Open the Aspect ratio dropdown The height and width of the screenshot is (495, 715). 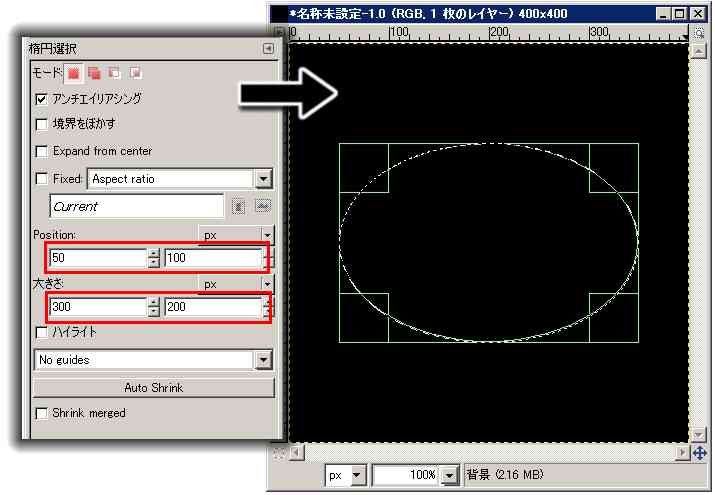tap(180, 179)
